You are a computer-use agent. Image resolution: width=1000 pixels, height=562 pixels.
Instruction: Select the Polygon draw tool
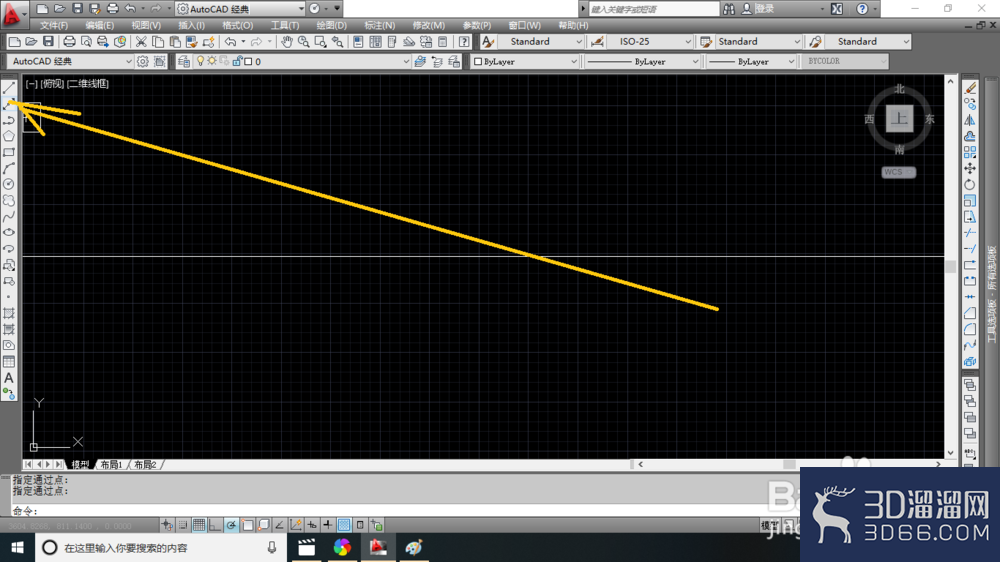click(x=9, y=136)
